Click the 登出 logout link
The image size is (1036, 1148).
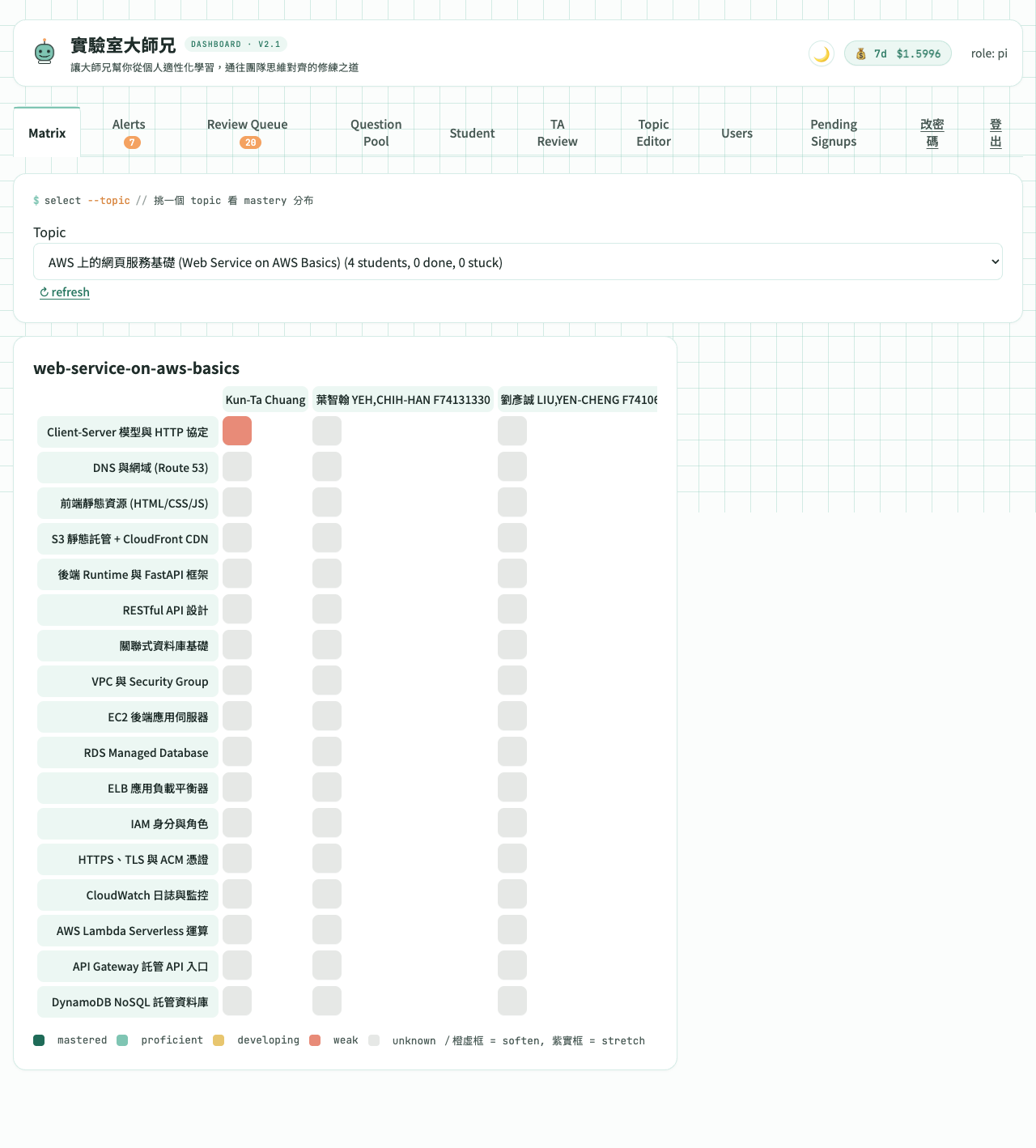pos(996,133)
